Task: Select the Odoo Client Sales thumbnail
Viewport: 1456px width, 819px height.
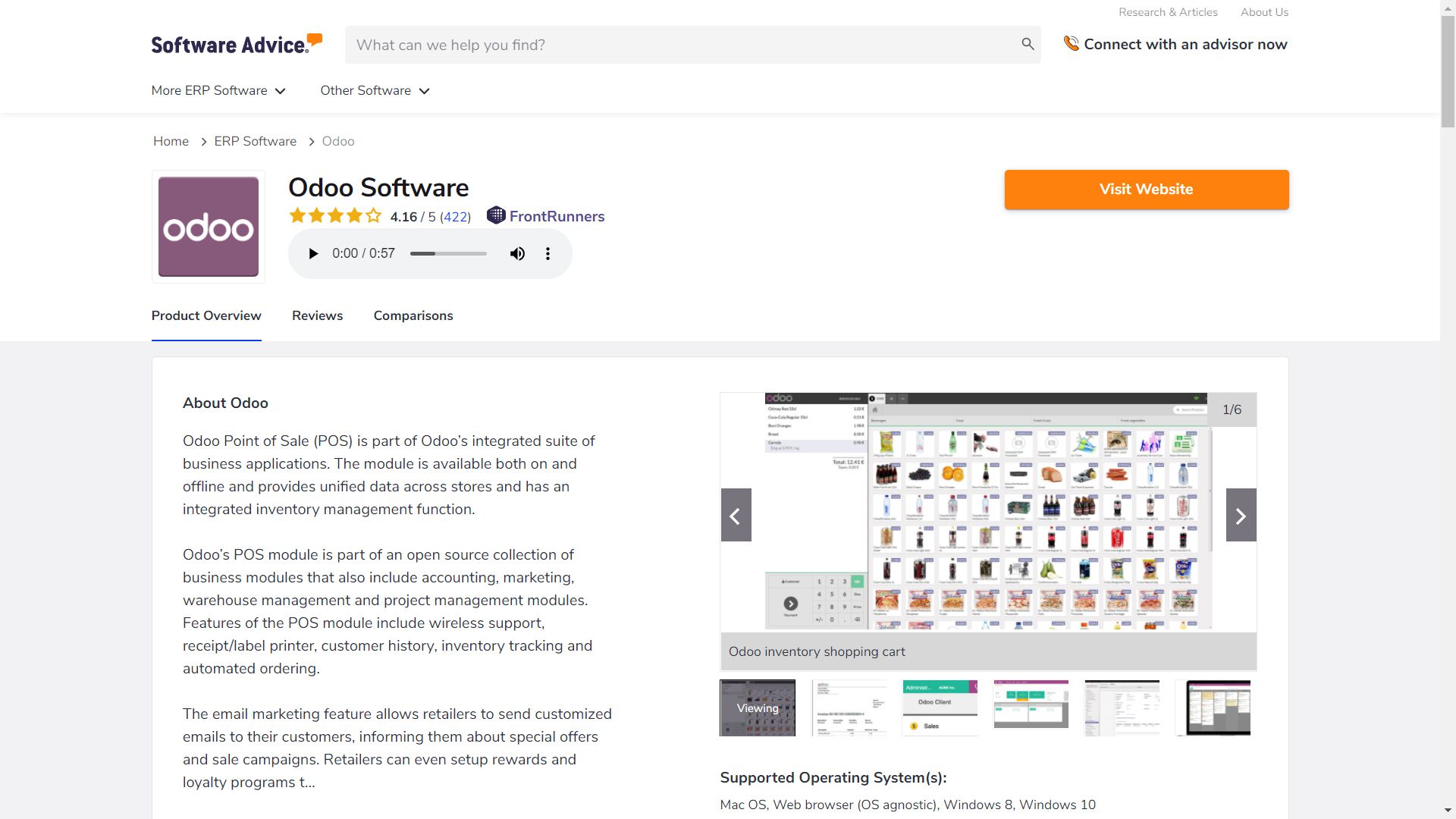Action: [x=940, y=708]
